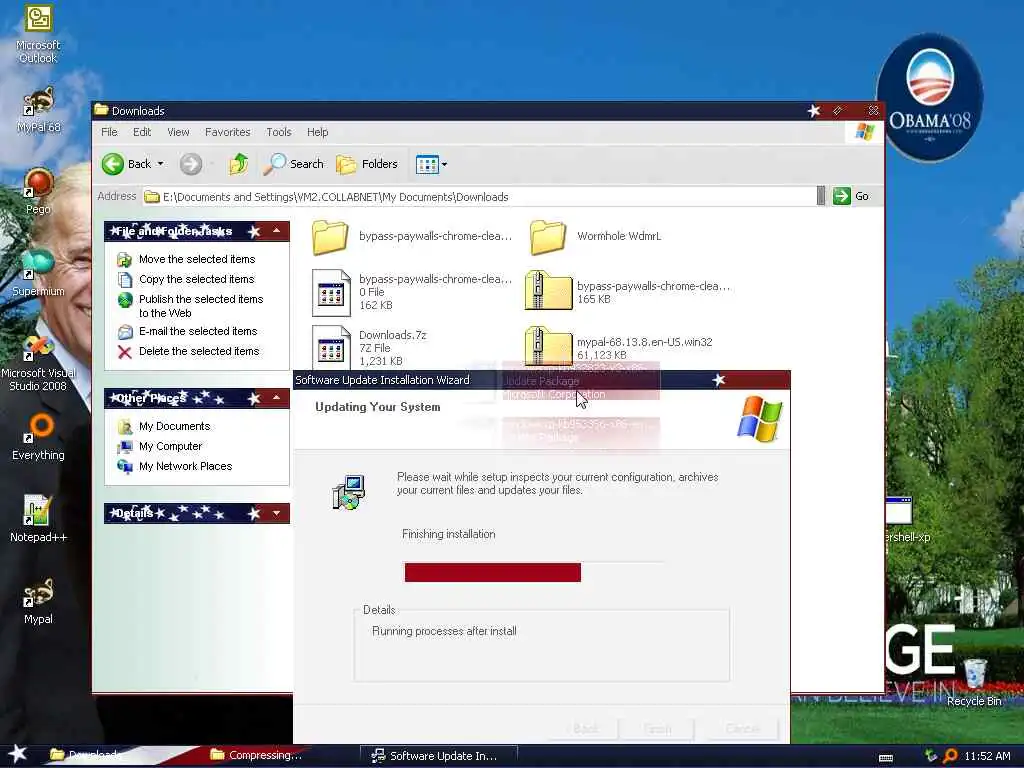Open the Favorites menu

pos(227,132)
